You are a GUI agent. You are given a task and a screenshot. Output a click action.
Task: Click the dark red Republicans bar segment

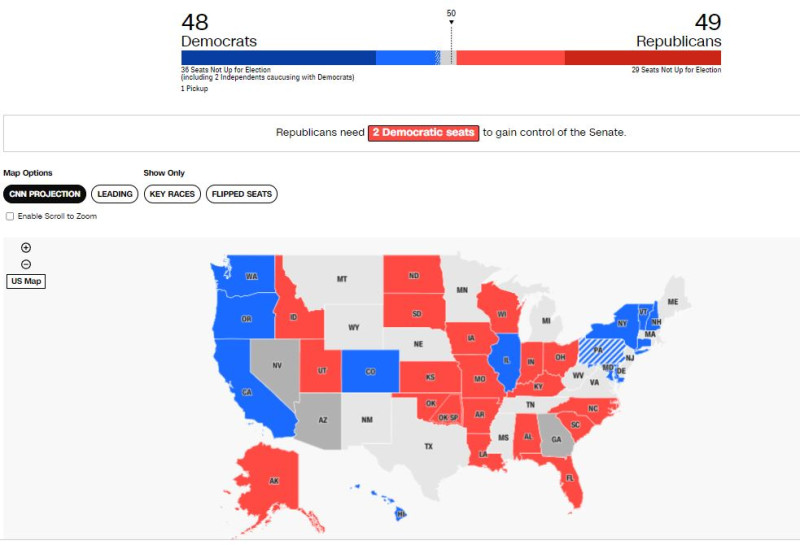642,58
